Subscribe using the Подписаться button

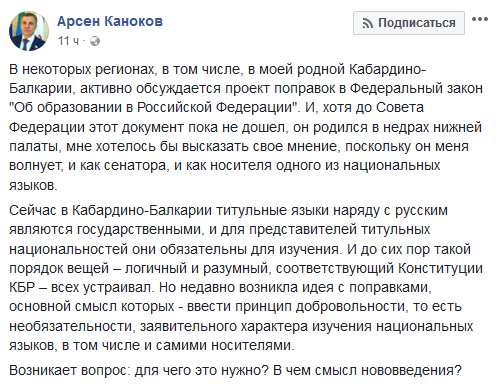coord(409,23)
